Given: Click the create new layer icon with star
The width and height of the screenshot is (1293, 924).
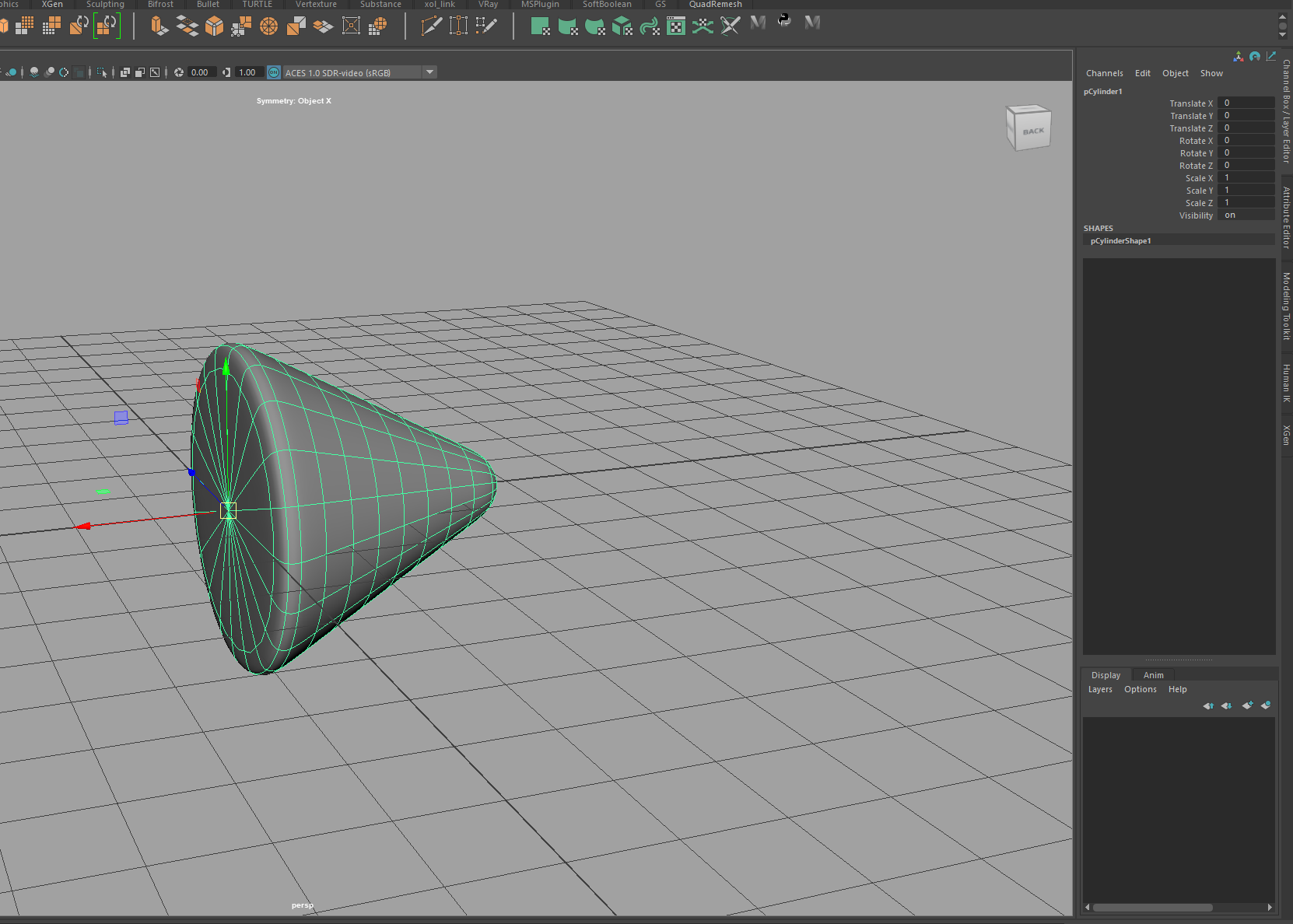Looking at the screenshot, I should pos(1247,705).
